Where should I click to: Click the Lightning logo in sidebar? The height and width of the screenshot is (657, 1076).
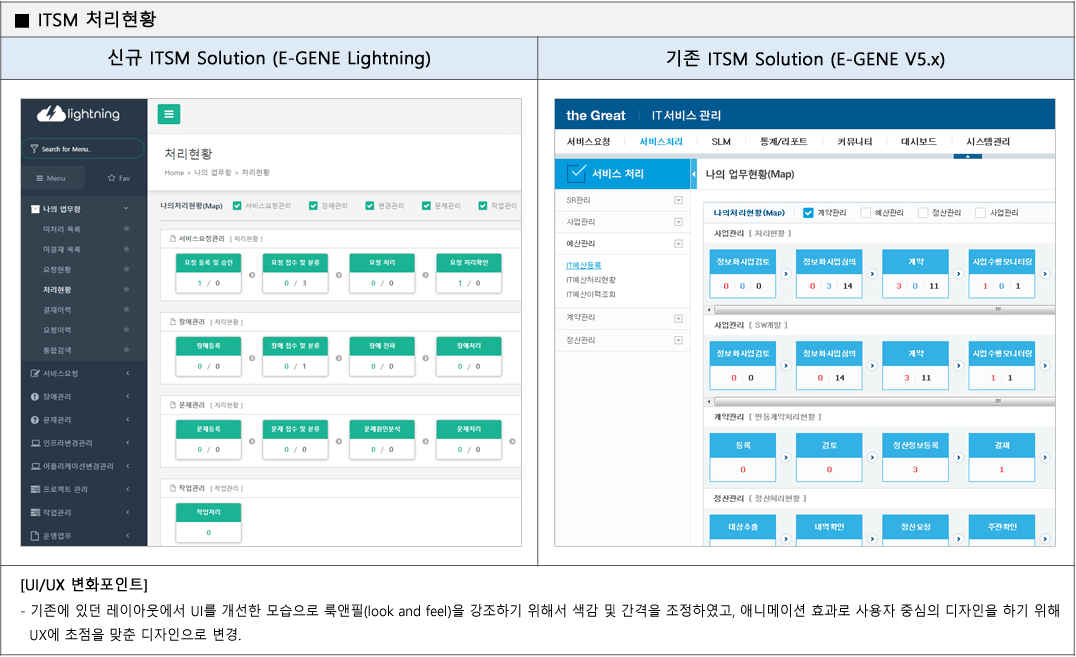(x=78, y=114)
